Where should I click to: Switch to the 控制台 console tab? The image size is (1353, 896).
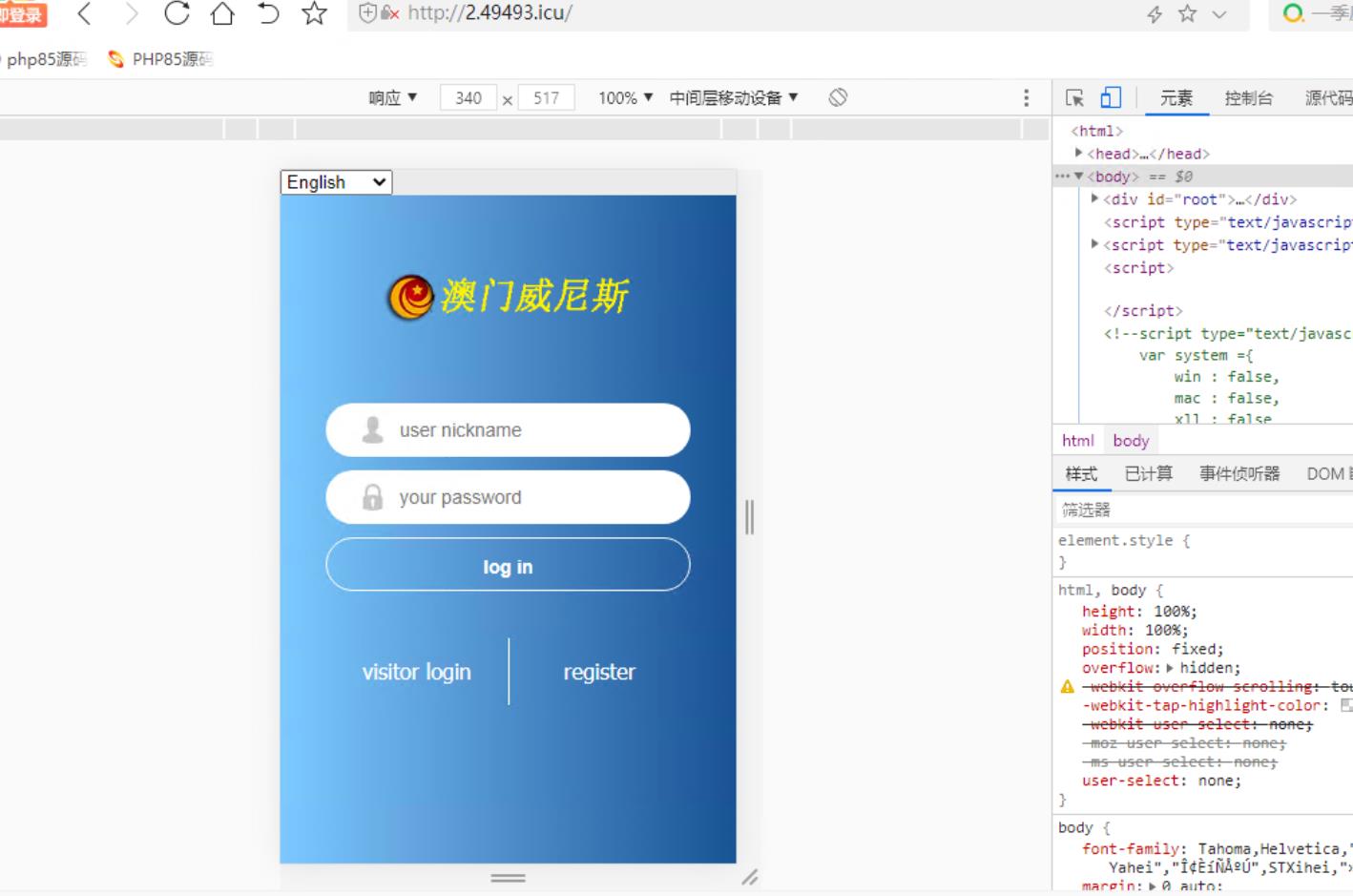point(1248,97)
